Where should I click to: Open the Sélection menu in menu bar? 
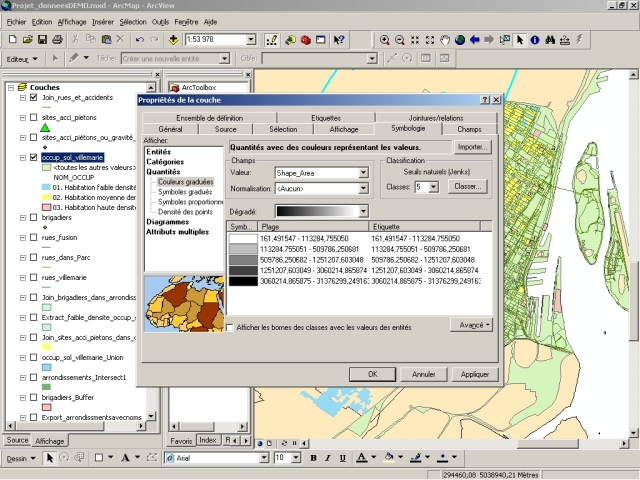(132, 21)
